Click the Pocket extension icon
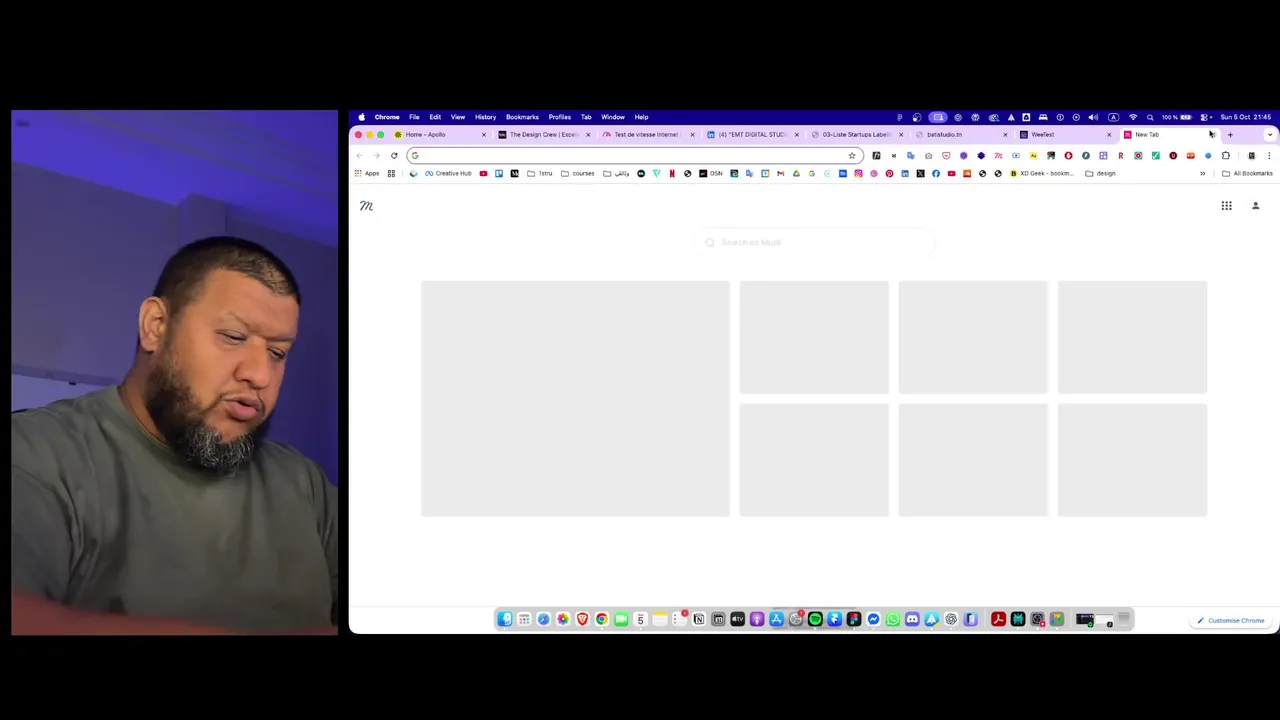The width and height of the screenshot is (1280, 720). click(x=946, y=155)
